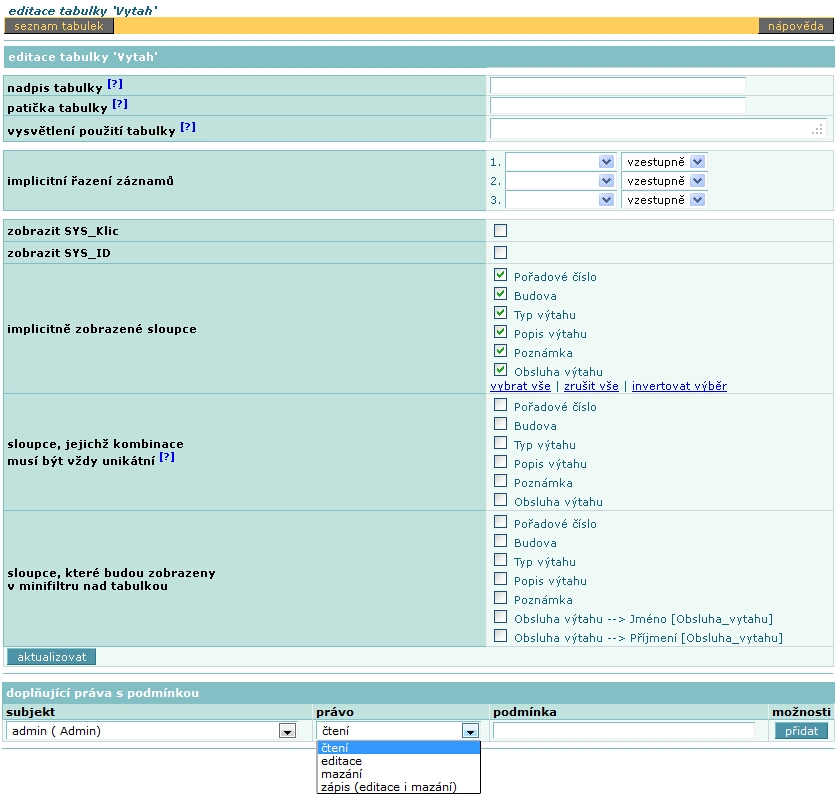Focus the 'nadpis tabulky' input field
This screenshot has height=794, width=837.
(x=618, y=85)
